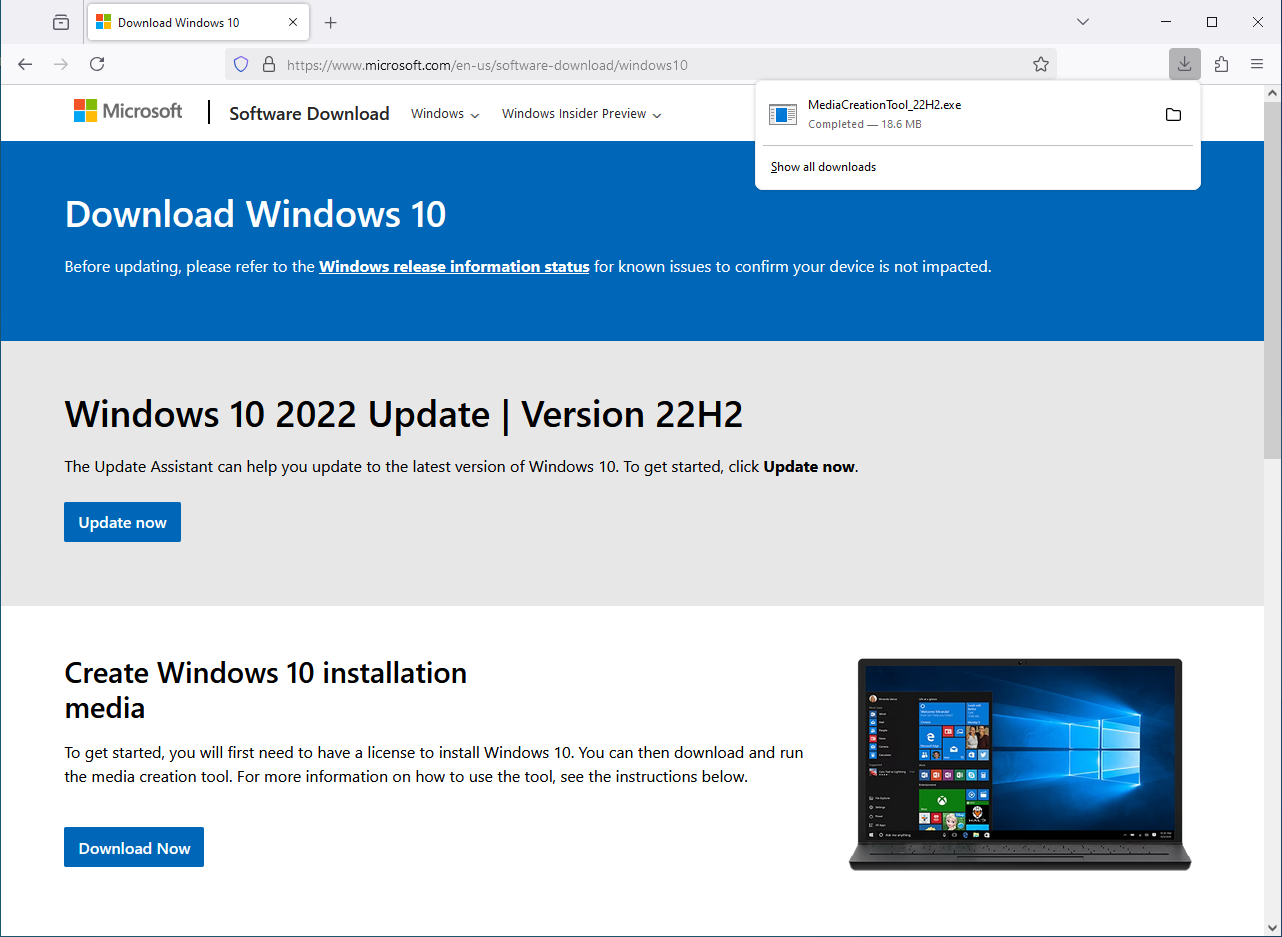Click the Completed — 18.6 MB status

[865, 124]
